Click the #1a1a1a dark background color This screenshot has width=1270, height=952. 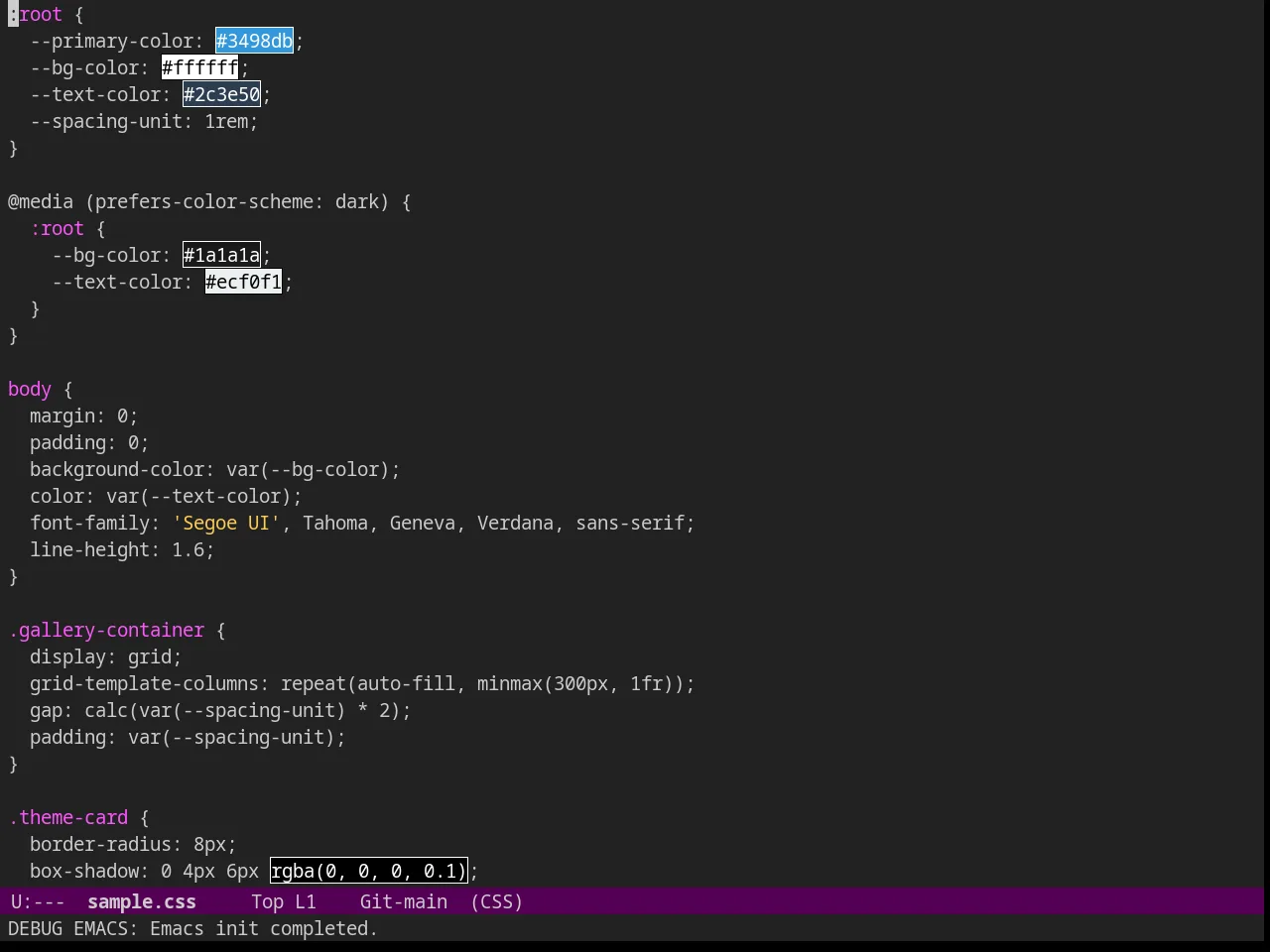pyautogui.click(x=221, y=255)
